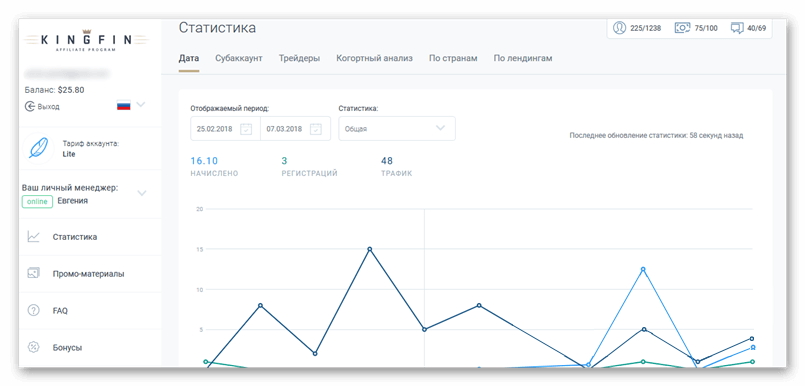Click the logout arrow icon
Viewport: 805px width, 386px height.
pos(29,107)
